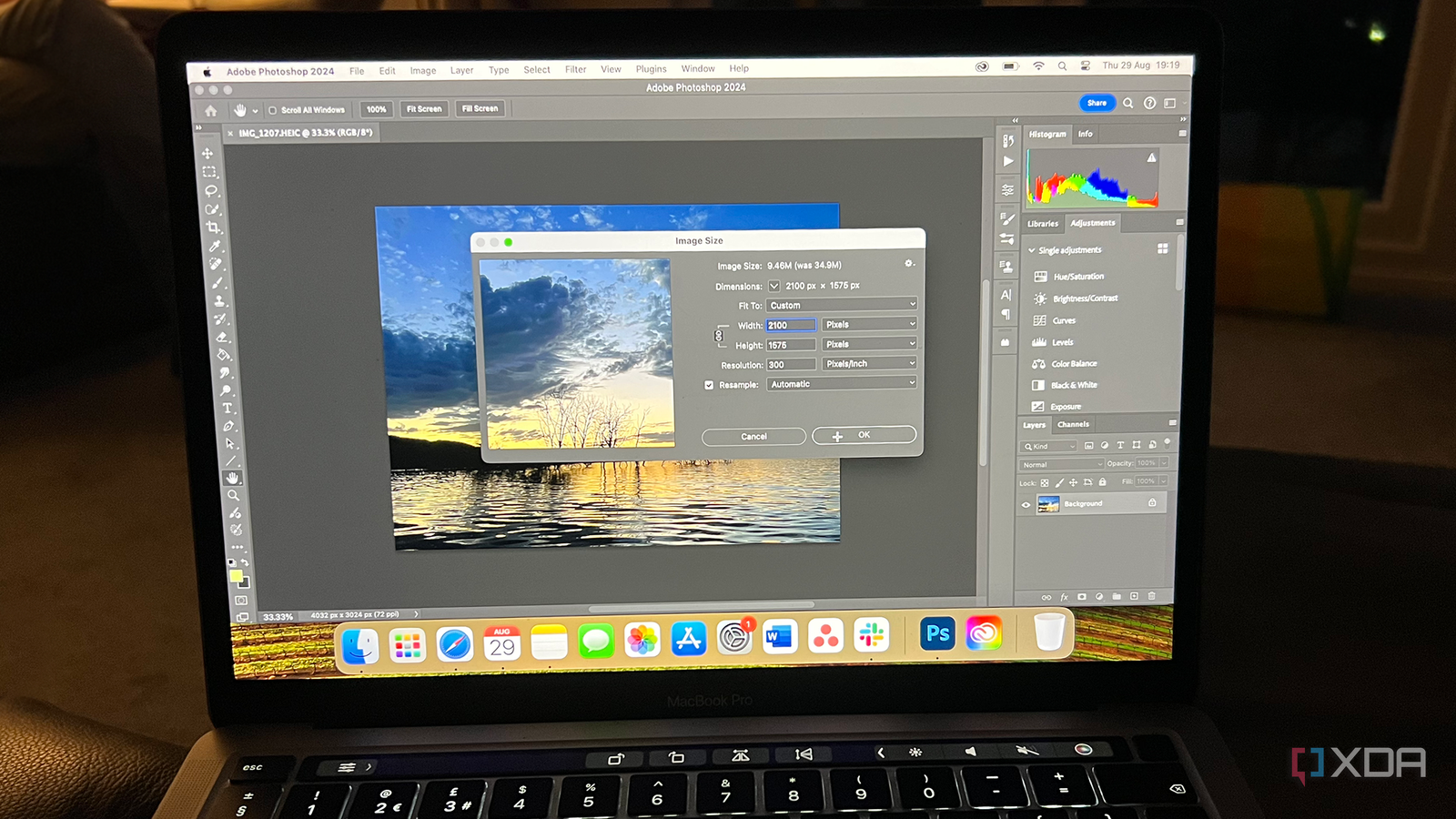Switch to the Channels tab
Viewport: 1456px width, 819px height.
coord(1074,424)
